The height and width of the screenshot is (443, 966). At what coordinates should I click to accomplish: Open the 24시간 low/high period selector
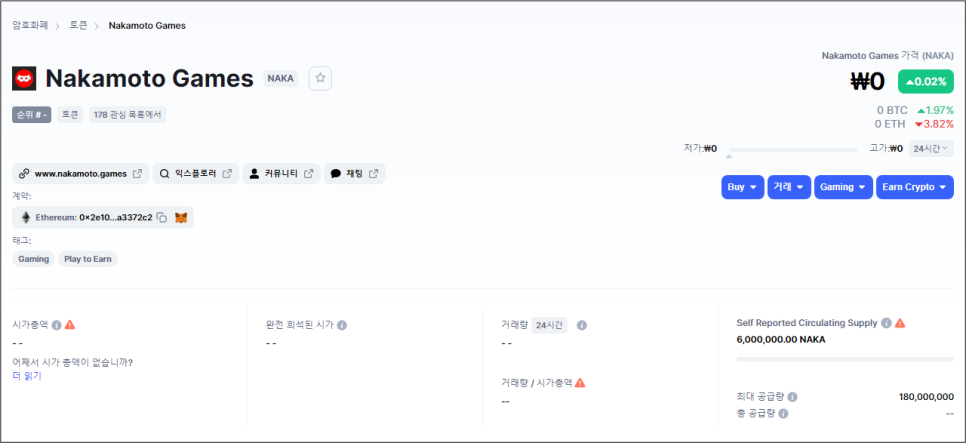(931, 148)
